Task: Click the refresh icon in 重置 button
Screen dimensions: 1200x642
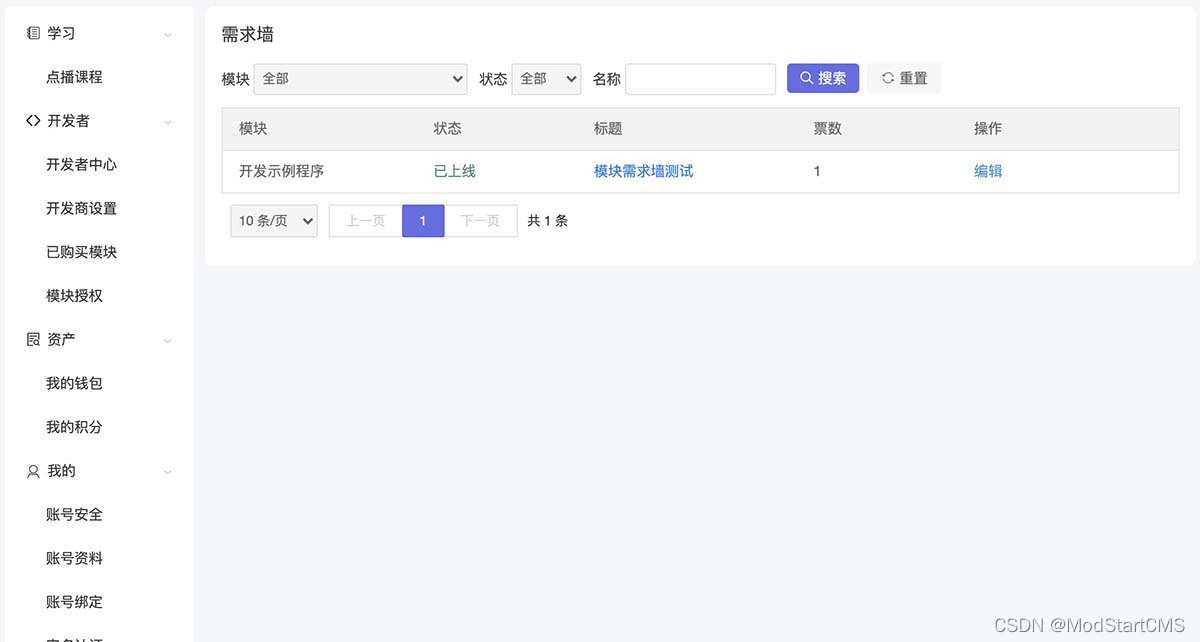Action: 887,78
